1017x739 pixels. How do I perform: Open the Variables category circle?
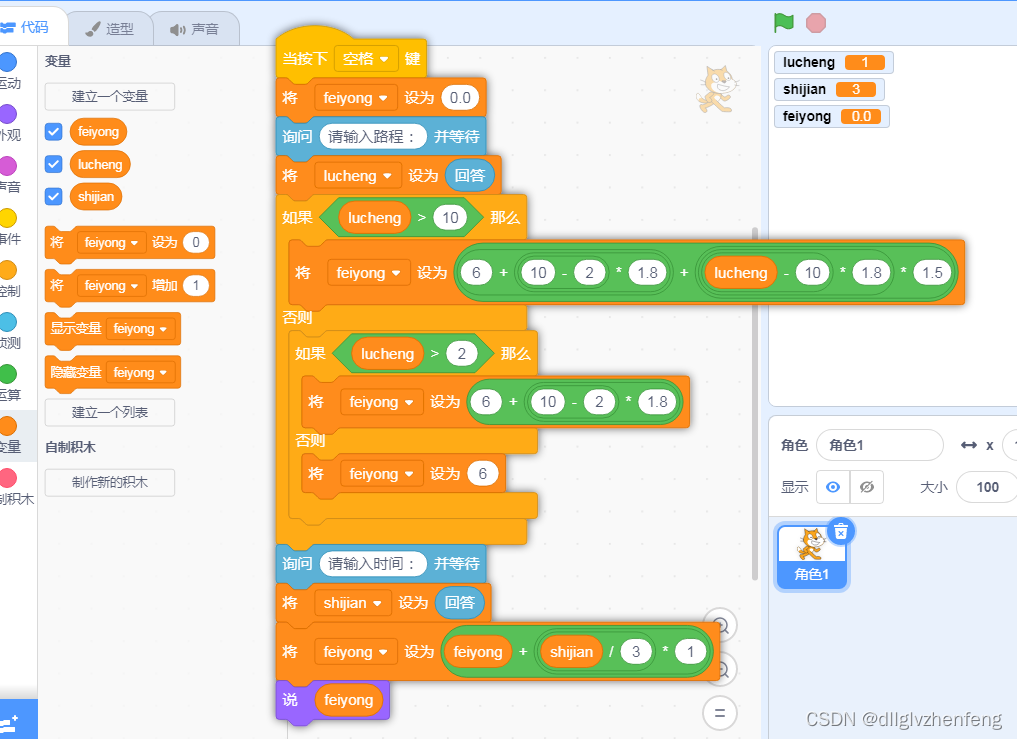tap(8, 426)
